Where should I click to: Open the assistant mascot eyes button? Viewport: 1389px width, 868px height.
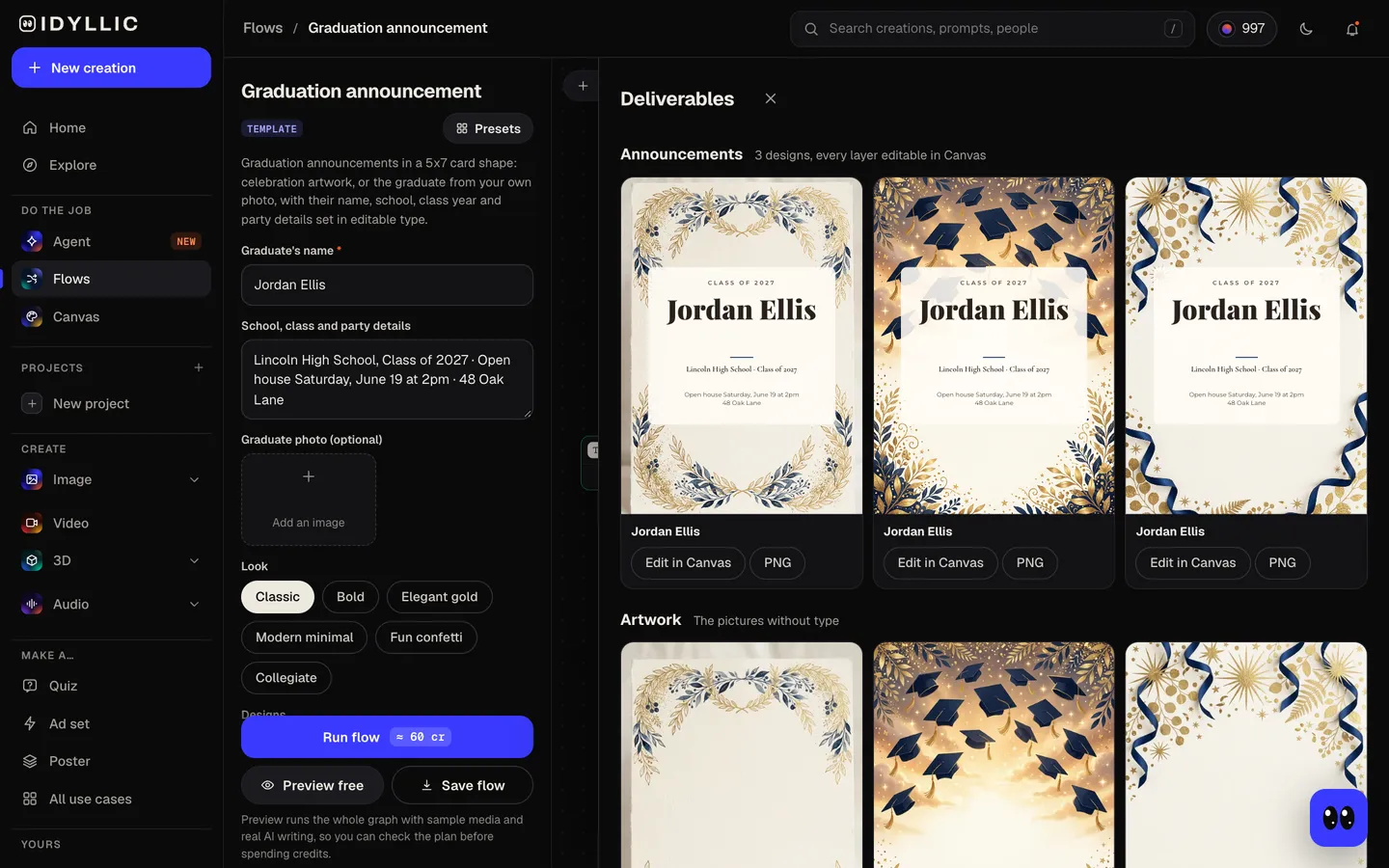1339,818
